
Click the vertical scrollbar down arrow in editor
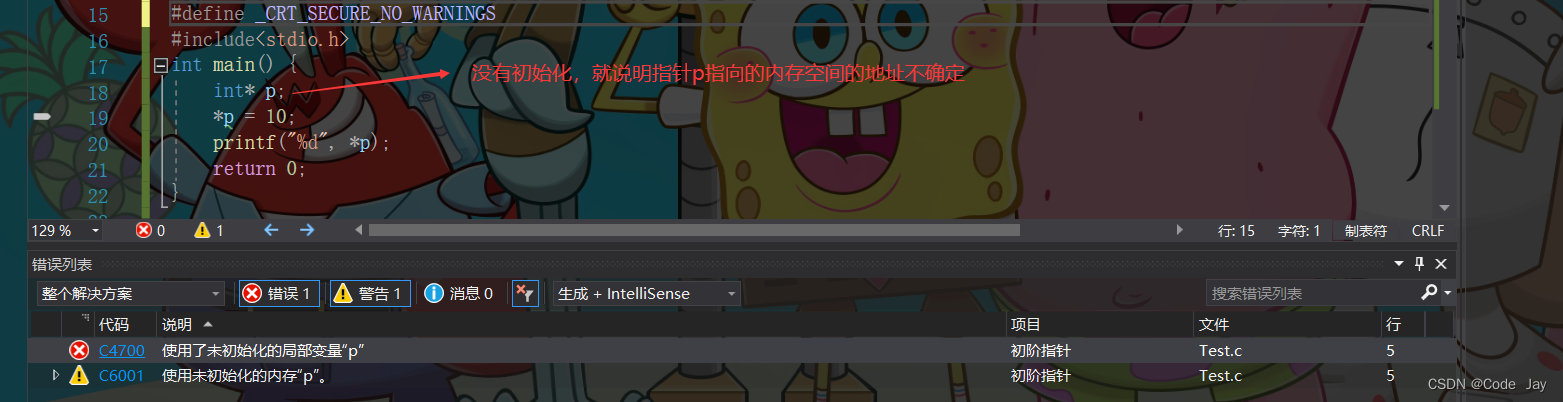(1444, 208)
